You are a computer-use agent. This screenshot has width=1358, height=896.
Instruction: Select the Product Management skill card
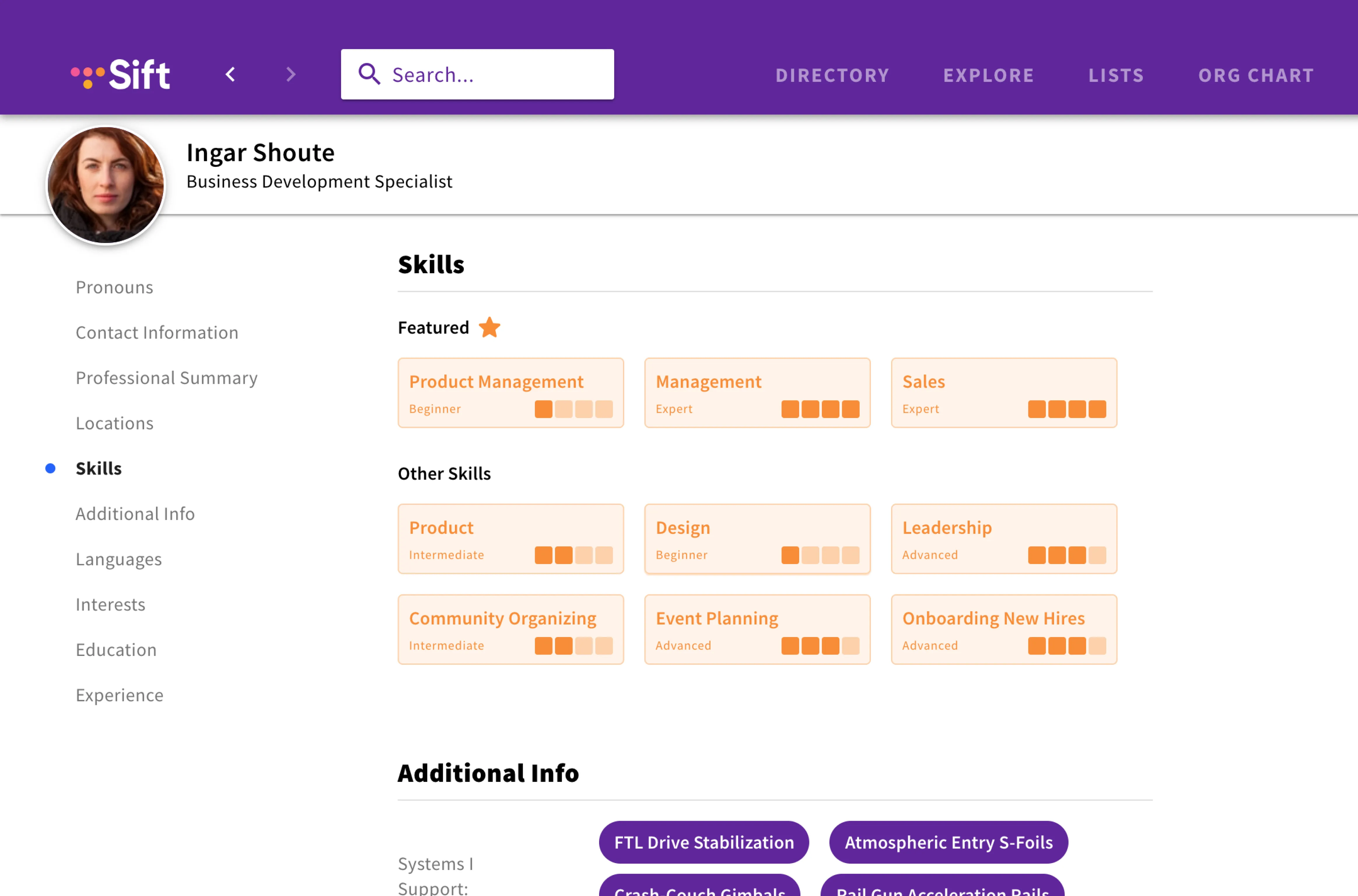pyautogui.click(x=510, y=393)
